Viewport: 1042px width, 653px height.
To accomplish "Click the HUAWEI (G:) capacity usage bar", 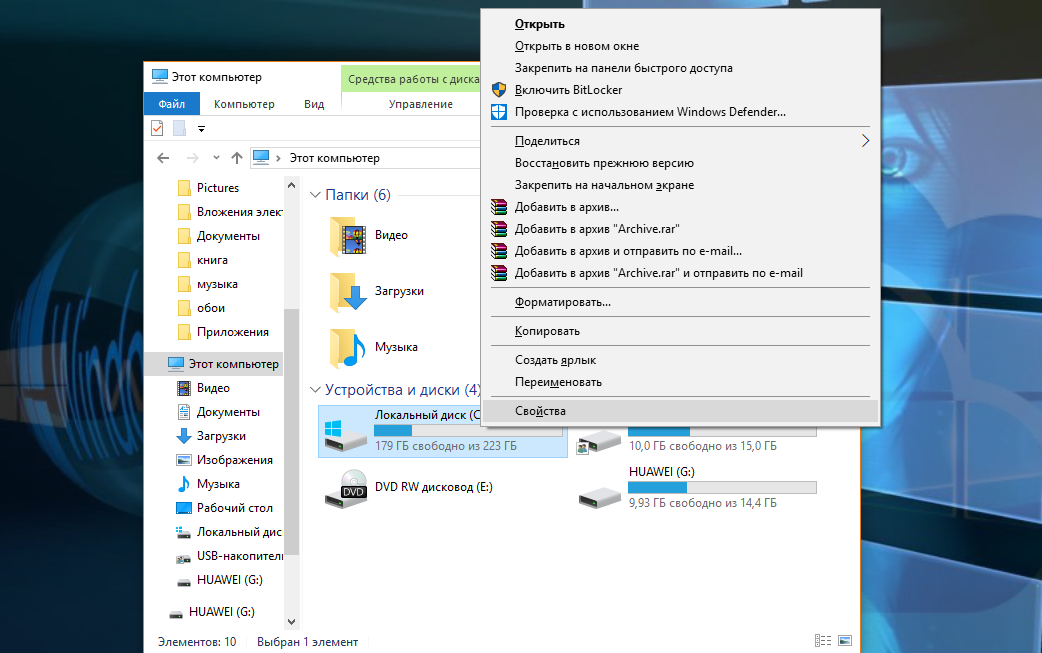I will (x=722, y=488).
